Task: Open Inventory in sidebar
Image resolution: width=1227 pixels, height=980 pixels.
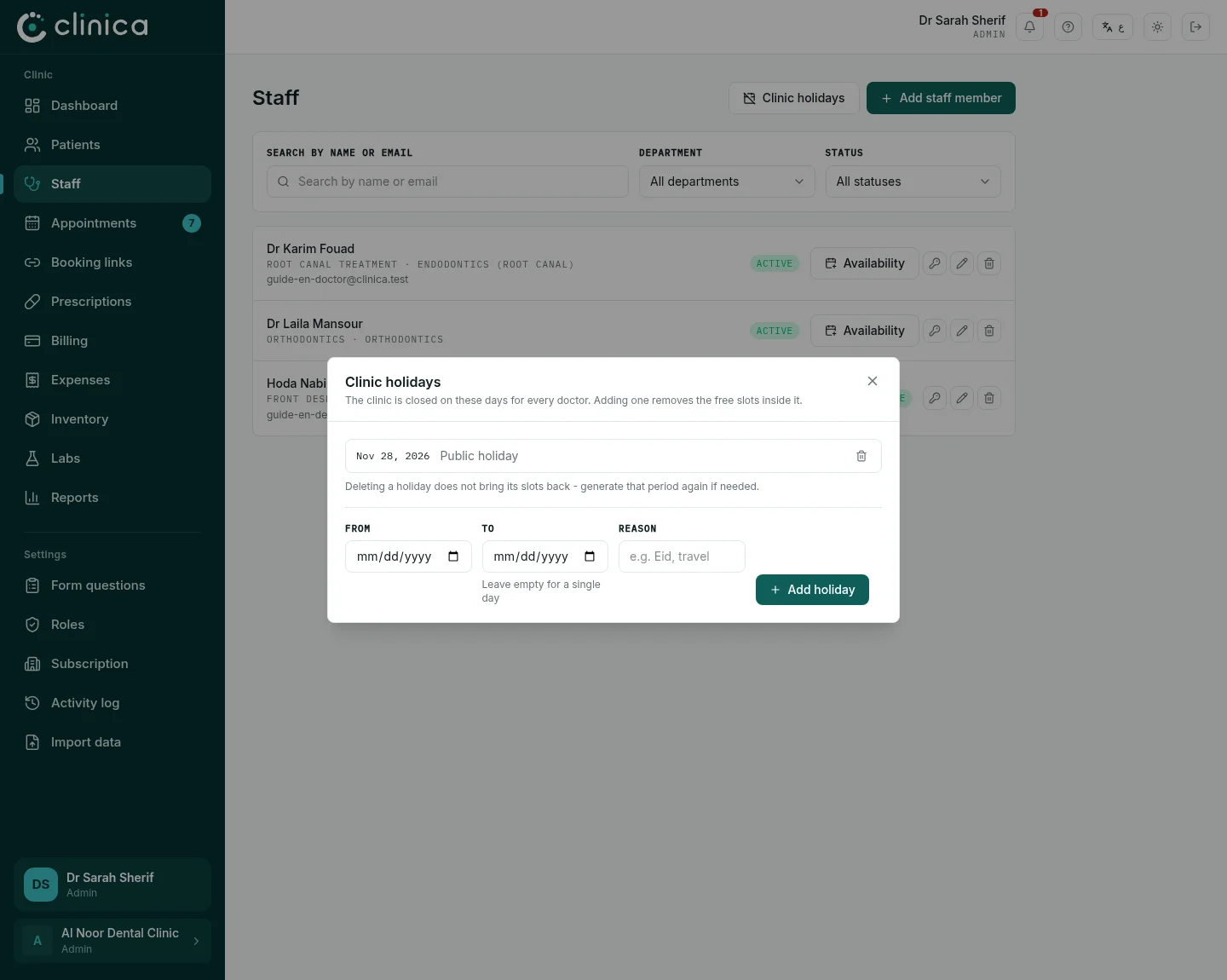Action: tap(112, 419)
